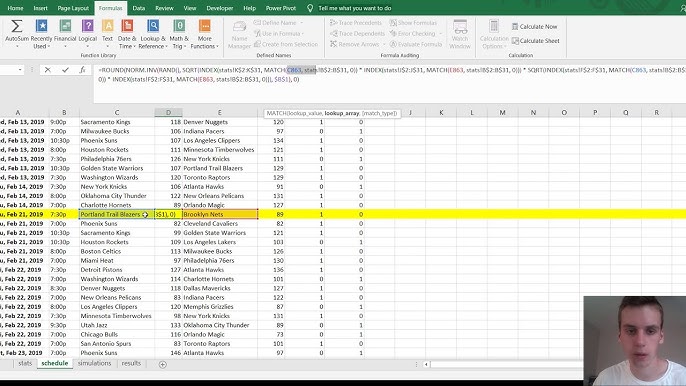Click the Utah Jazz cell
The width and height of the screenshot is (686, 386).
point(117,325)
